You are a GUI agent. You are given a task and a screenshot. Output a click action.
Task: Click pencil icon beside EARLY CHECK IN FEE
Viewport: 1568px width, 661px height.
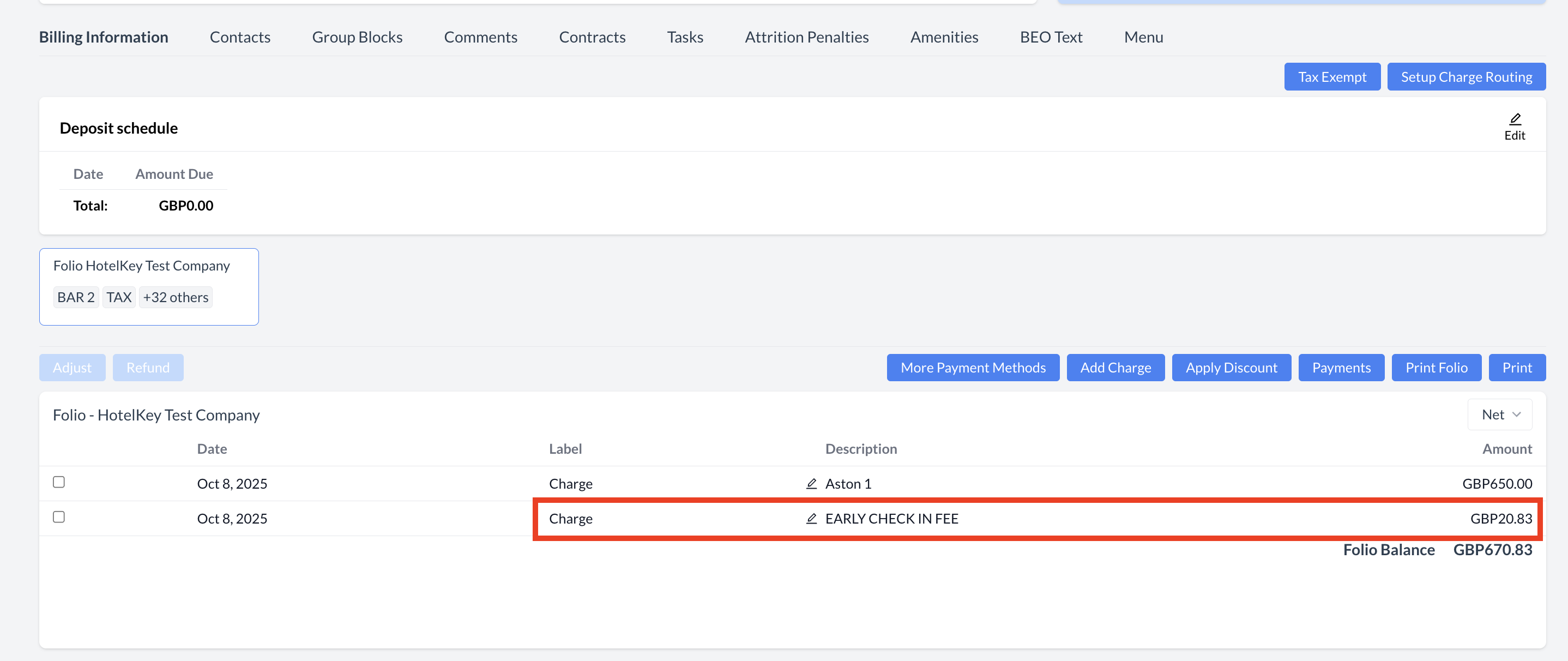811,519
